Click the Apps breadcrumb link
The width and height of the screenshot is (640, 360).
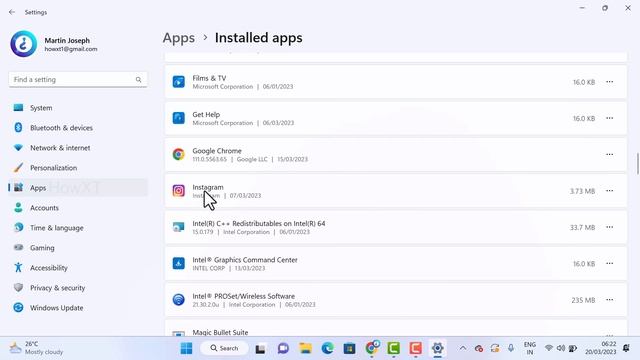(x=179, y=38)
